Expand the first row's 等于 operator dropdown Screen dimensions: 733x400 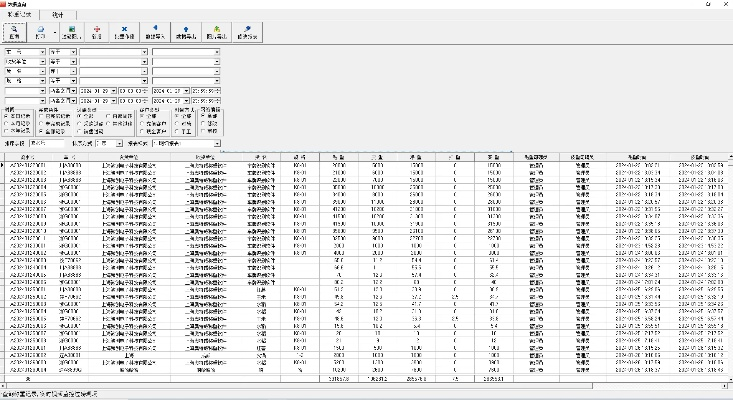pos(73,51)
